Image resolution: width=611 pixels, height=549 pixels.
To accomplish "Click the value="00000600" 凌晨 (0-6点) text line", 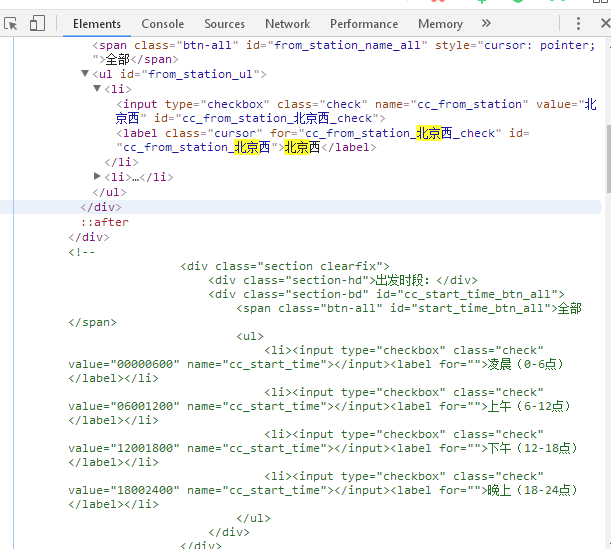I will click(x=316, y=364).
